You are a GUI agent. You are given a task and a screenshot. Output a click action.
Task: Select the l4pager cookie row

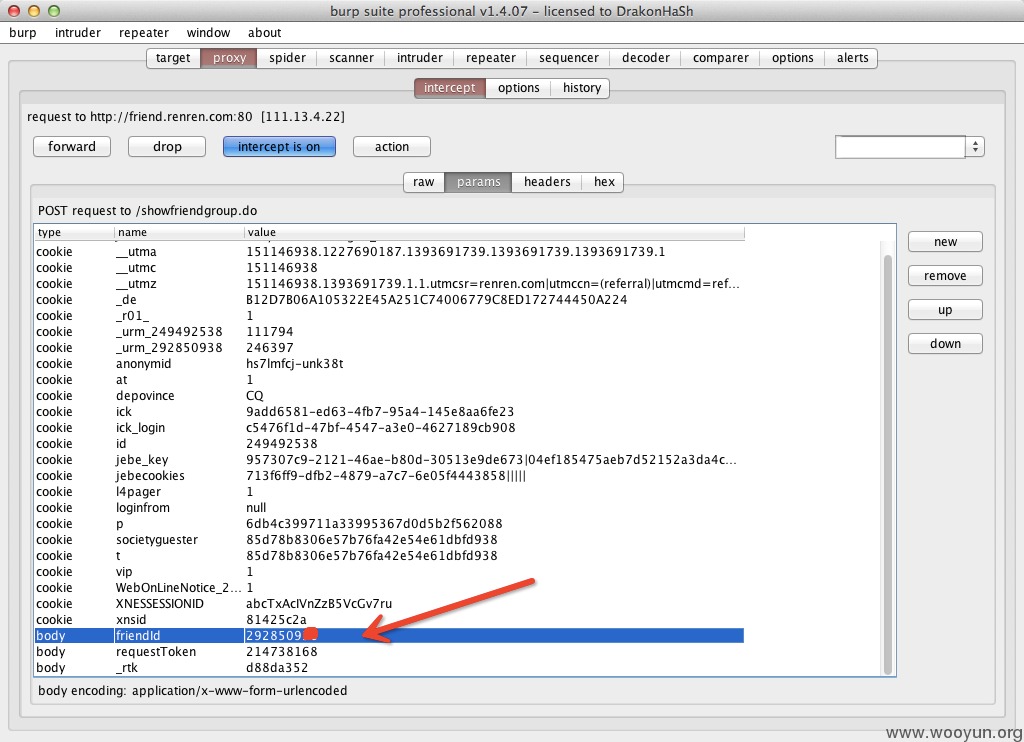[x=389, y=492]
